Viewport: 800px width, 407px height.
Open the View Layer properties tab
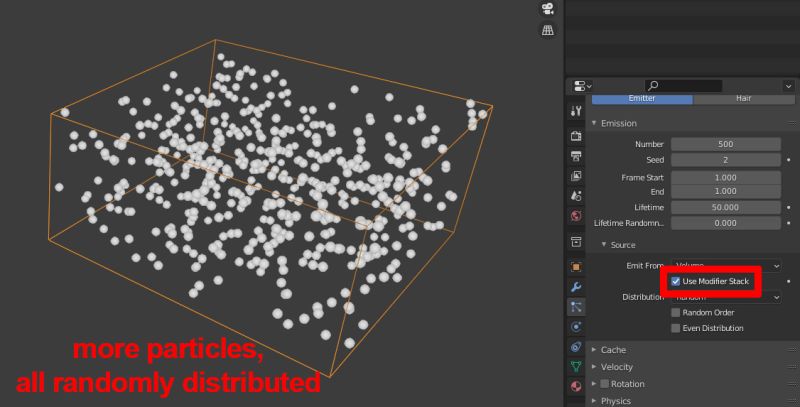click(576, 176)
